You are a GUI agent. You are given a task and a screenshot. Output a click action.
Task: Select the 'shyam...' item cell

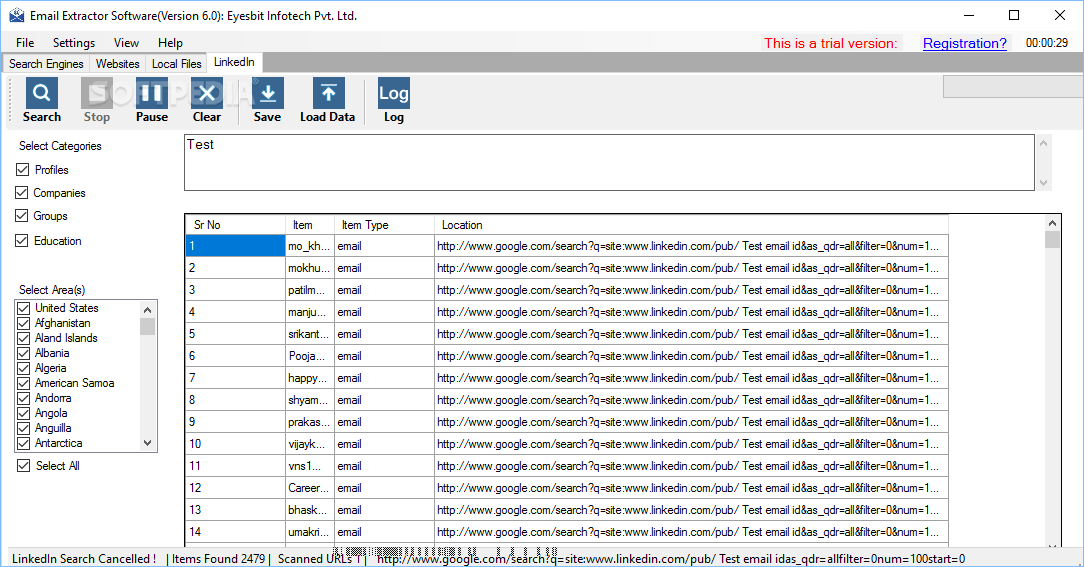(310, 400)
